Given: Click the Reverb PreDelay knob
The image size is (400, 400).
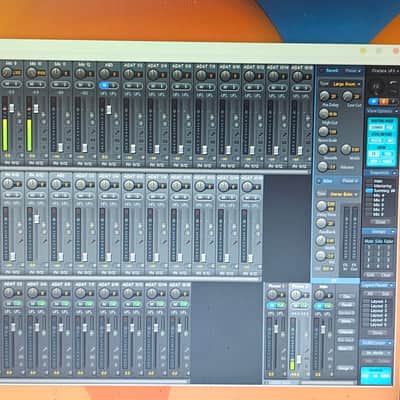Looking at the screenshot, I should [324, 96].
